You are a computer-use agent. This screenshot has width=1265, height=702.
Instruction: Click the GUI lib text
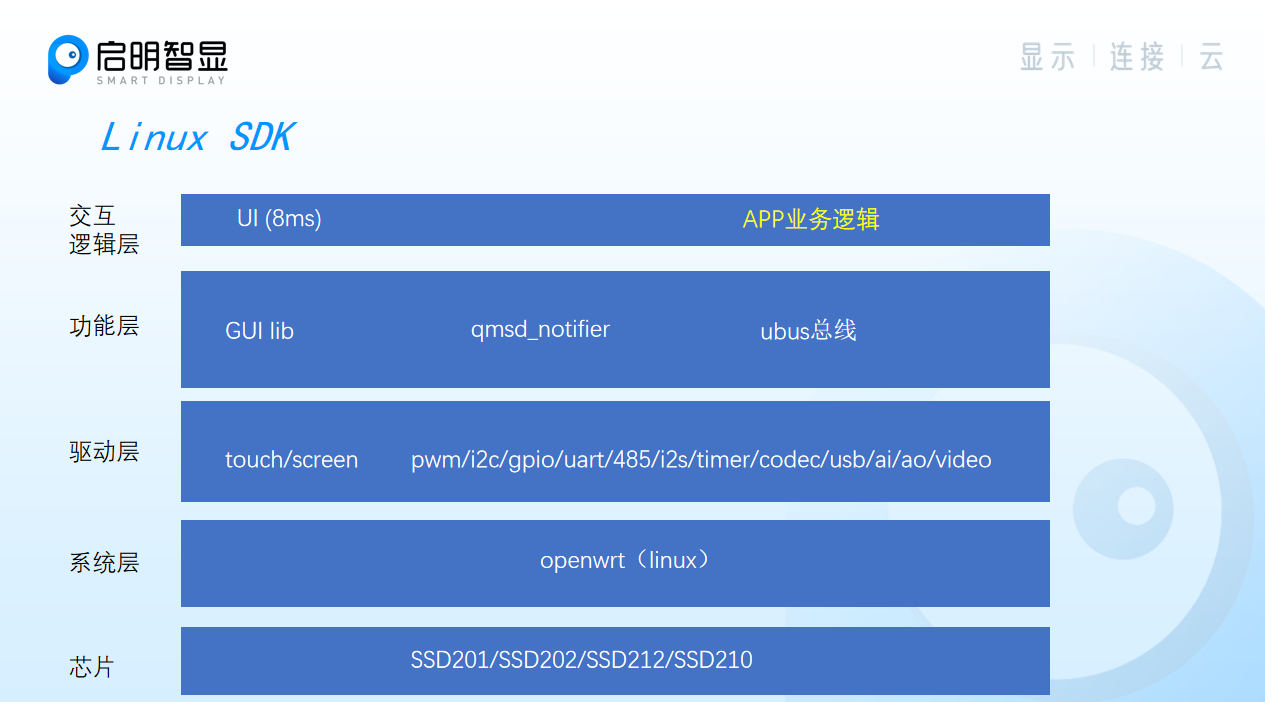pos(260,331)
